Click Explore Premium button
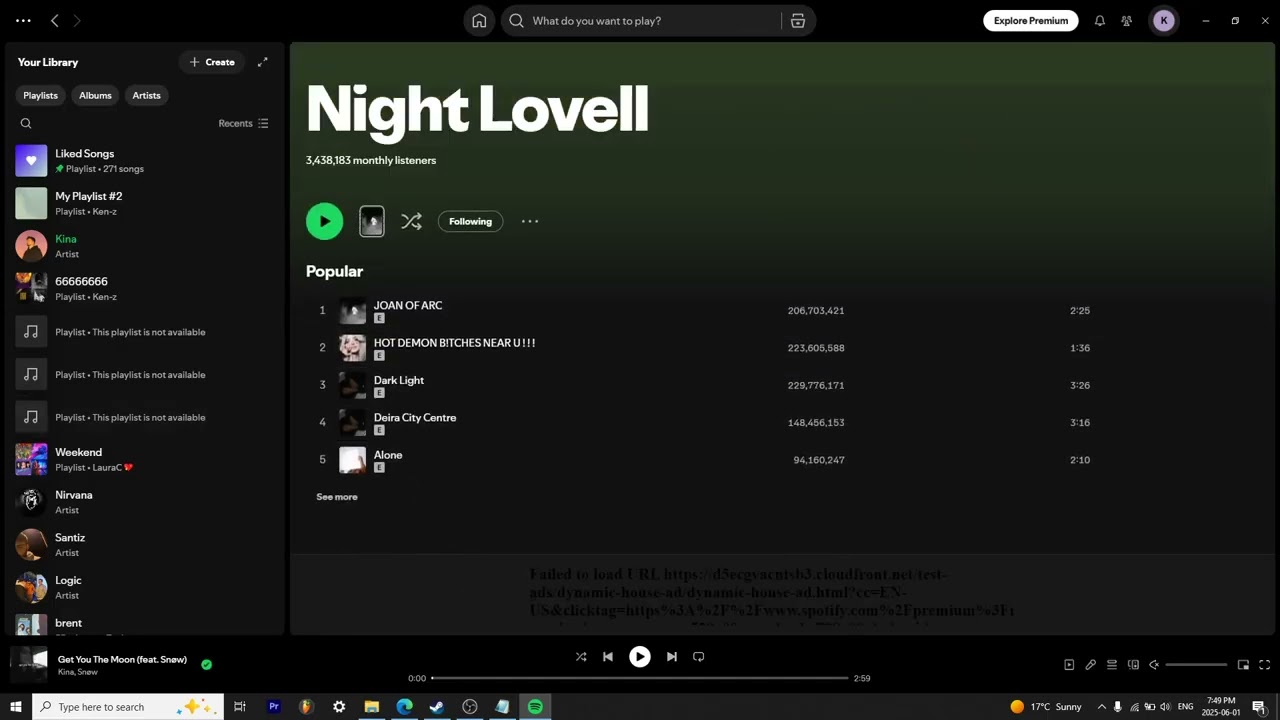This screenshot has width=1280, height=720. [1031, 21]
